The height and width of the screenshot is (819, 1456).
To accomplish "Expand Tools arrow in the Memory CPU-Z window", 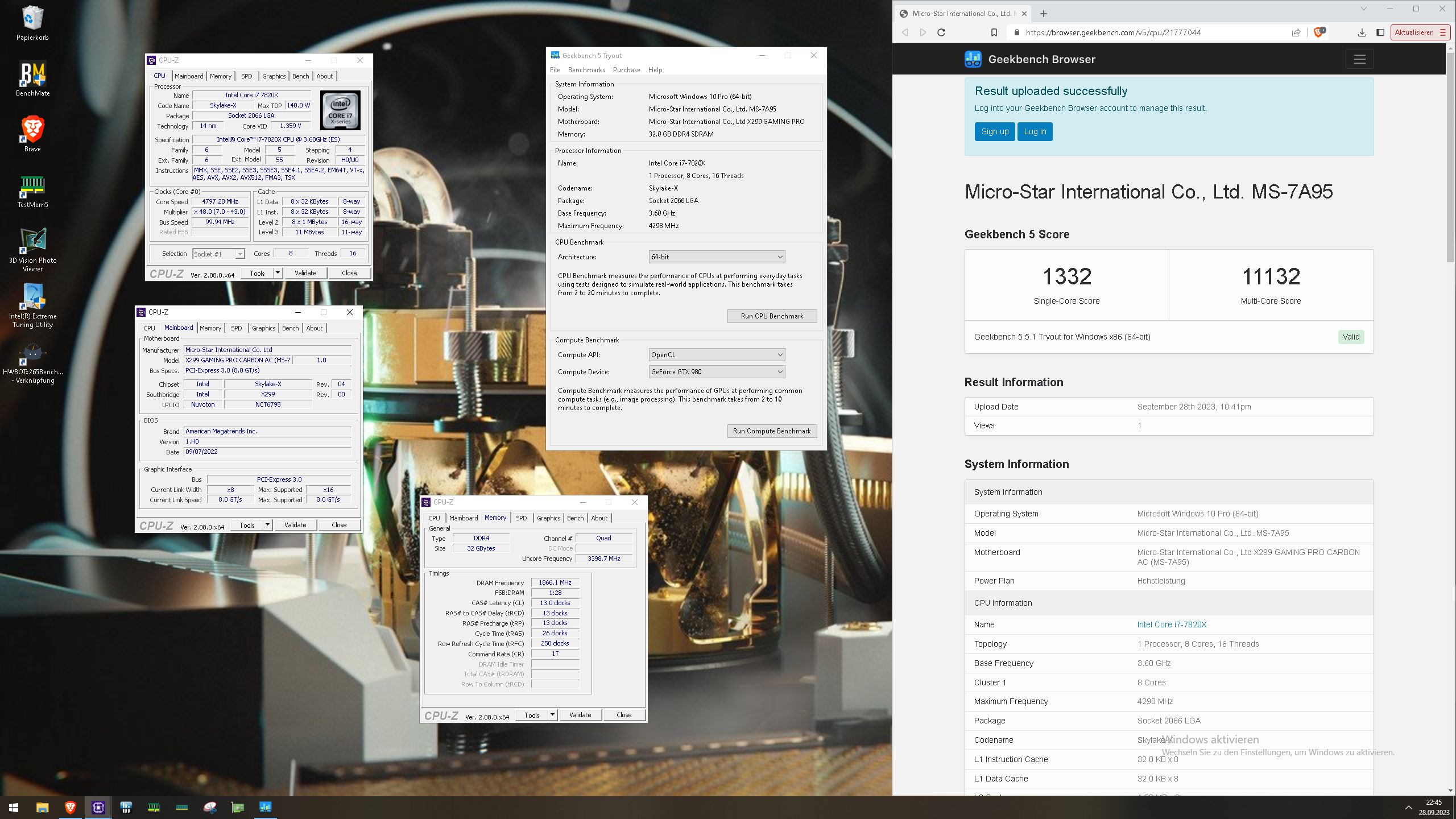I will click(x=552, y=715).
